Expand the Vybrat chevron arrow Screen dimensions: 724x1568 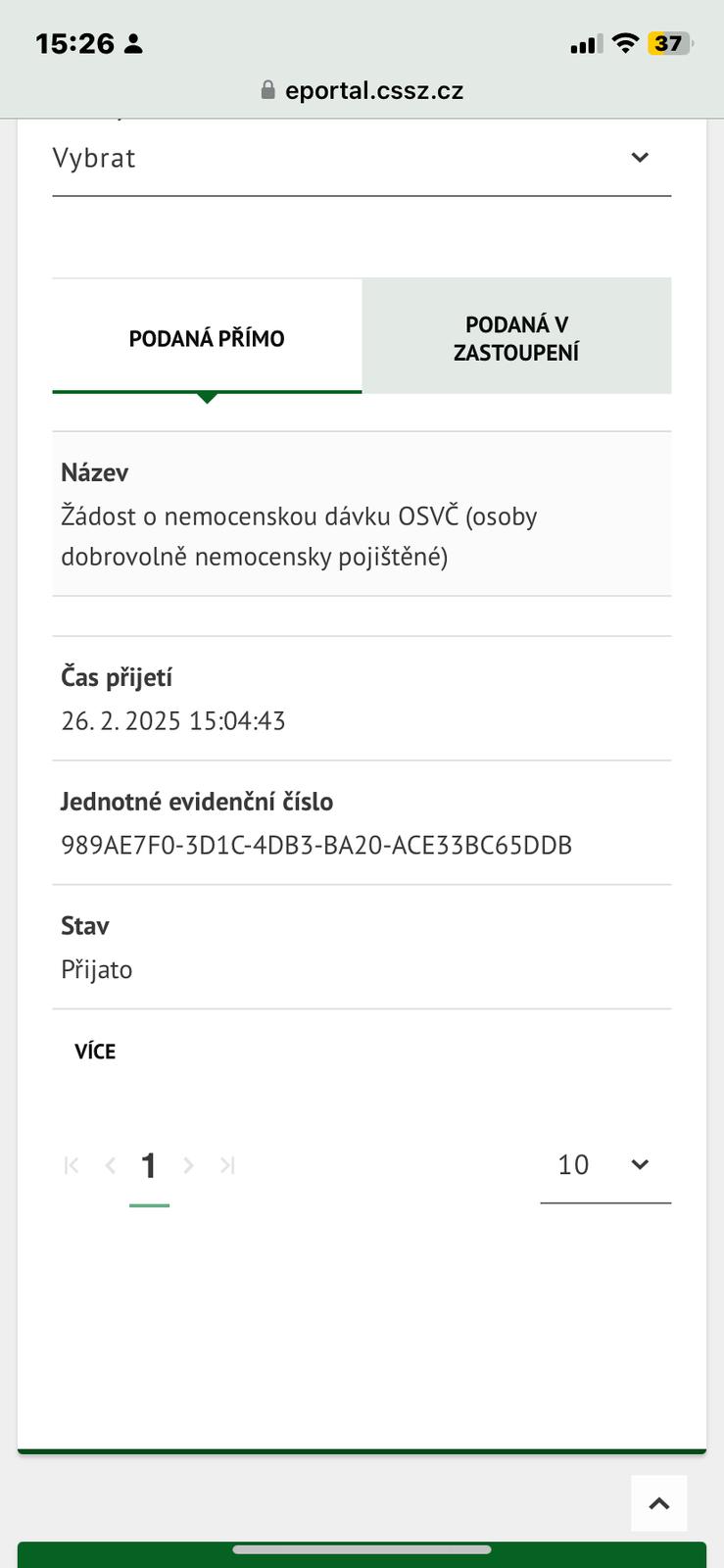640,158
